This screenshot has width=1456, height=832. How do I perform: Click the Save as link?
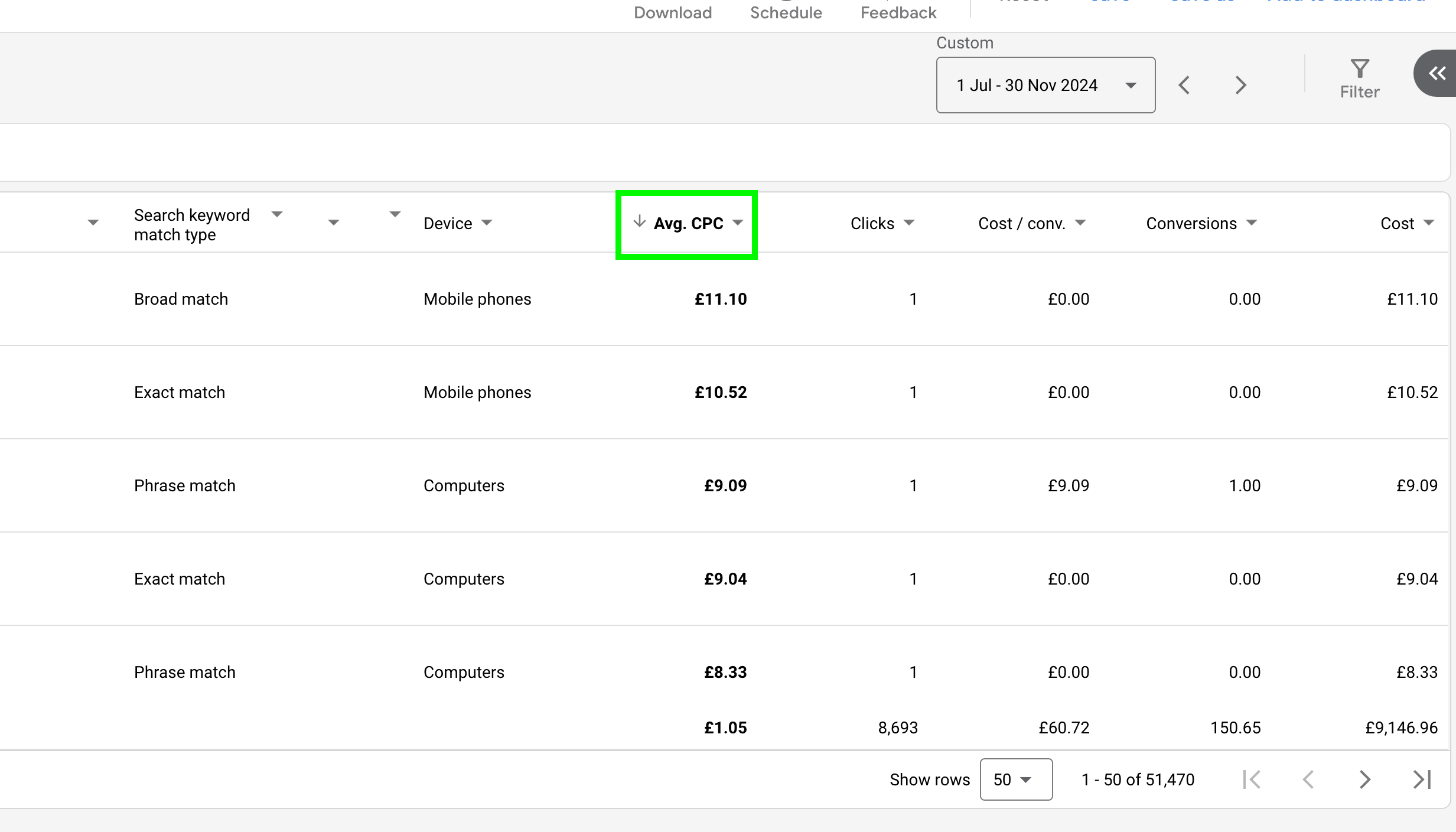coord(1201,3)
